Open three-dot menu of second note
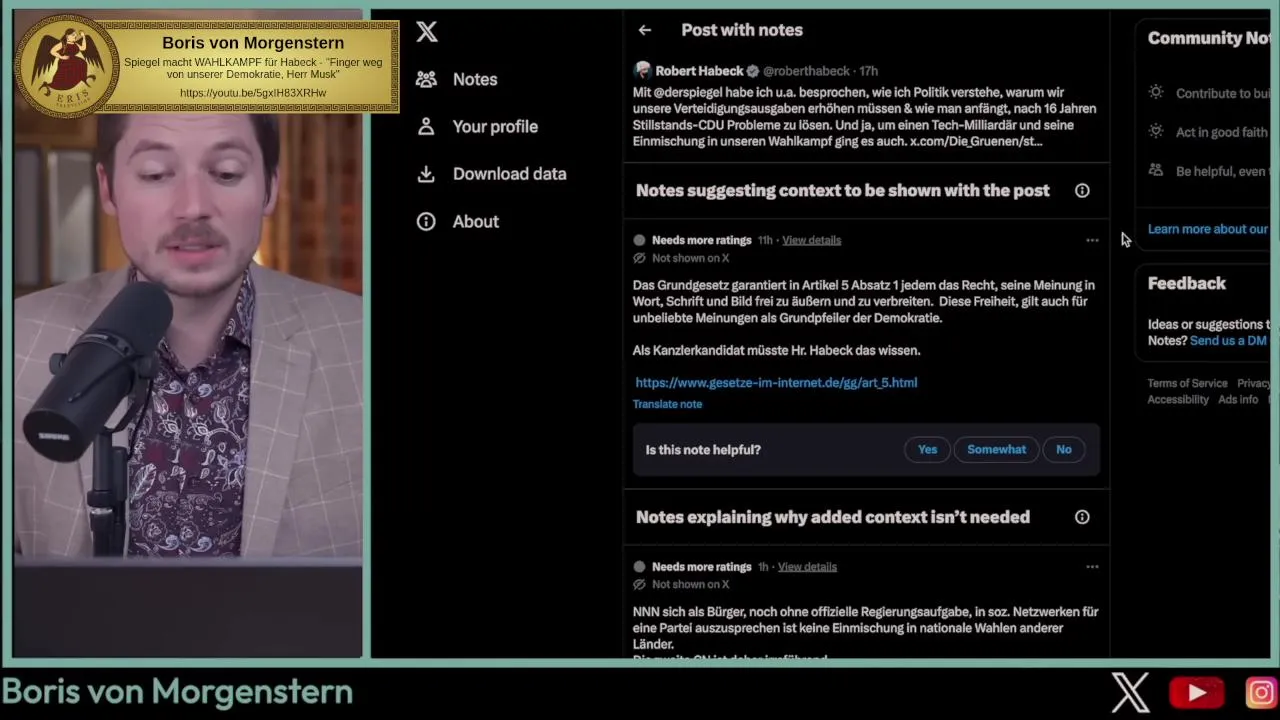1280x720 pixels. click(x=1092, y=567)
